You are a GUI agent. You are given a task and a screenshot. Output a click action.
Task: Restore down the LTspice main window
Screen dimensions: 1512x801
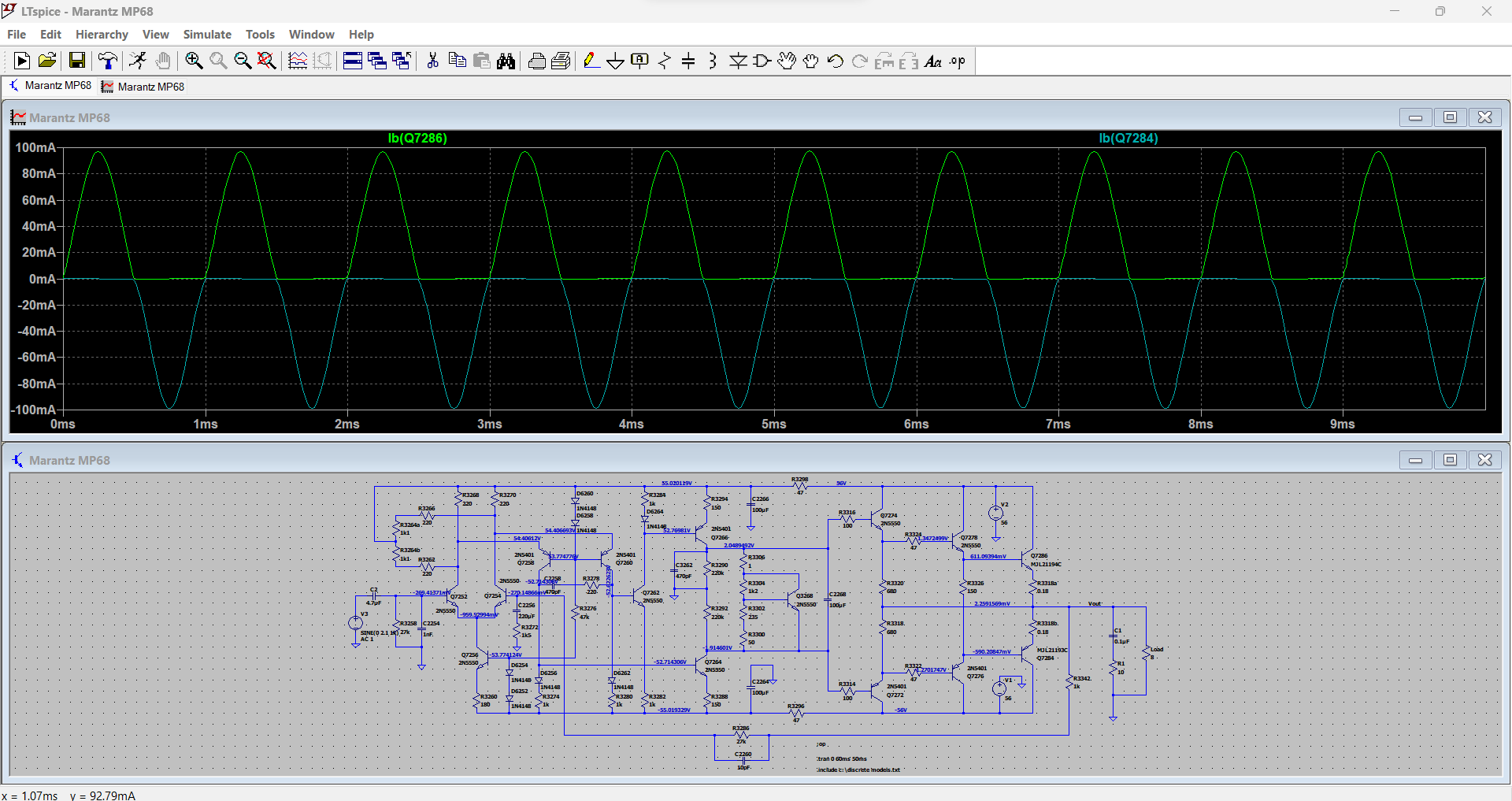point(1440,11)
